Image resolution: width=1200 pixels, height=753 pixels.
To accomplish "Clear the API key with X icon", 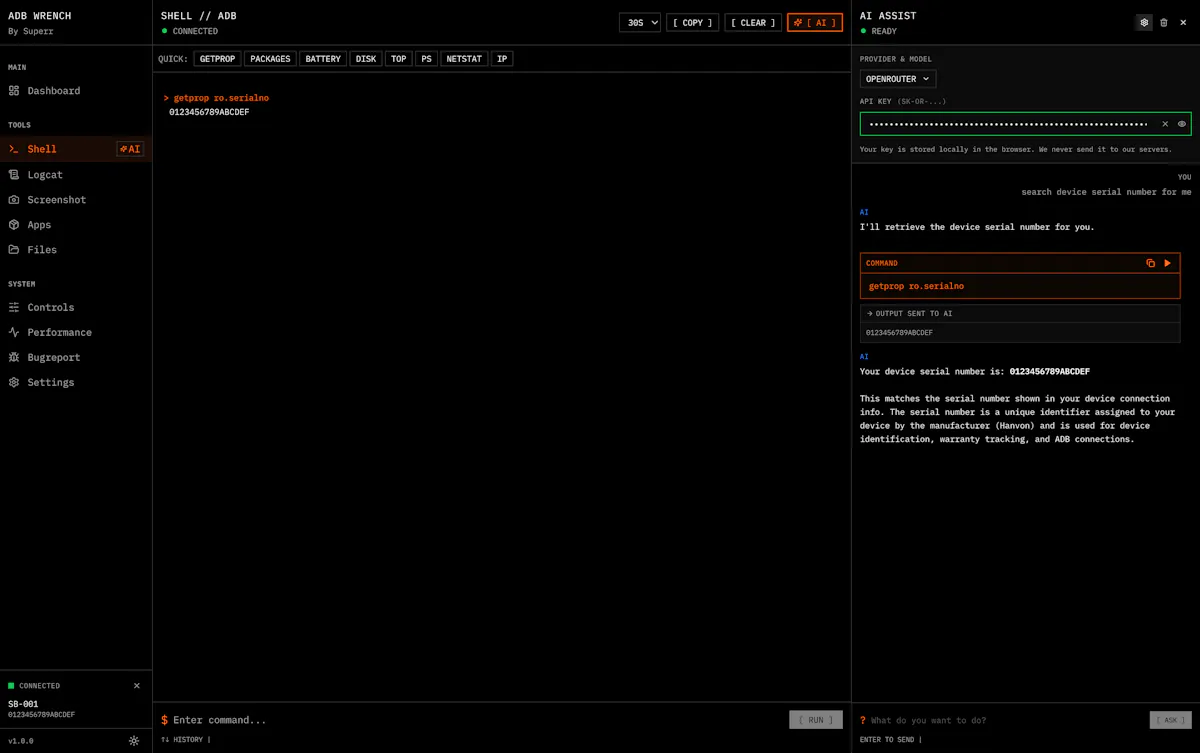I will (x=1165, y=124).
